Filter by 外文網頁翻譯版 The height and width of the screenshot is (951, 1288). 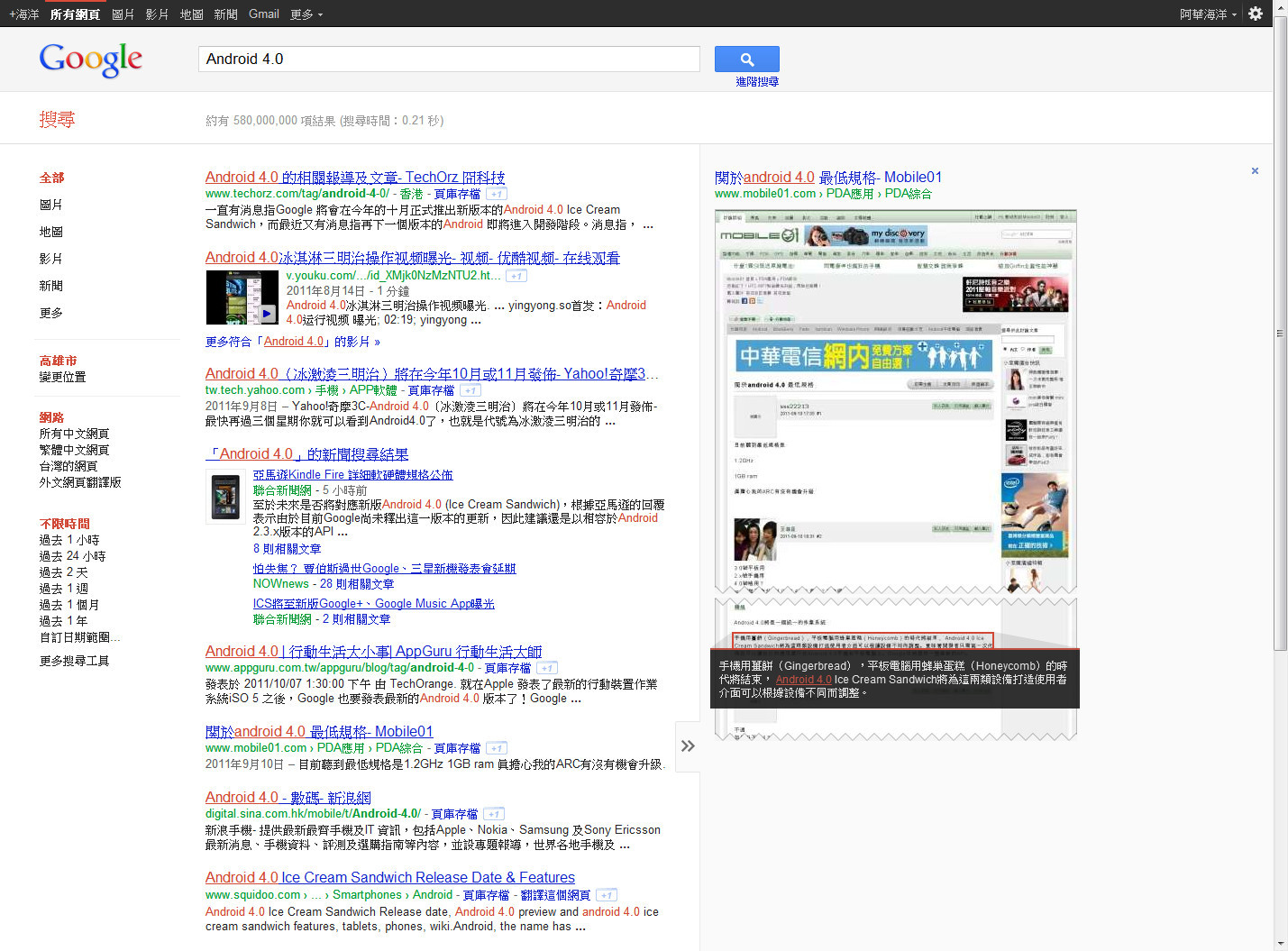pos(80,482)
